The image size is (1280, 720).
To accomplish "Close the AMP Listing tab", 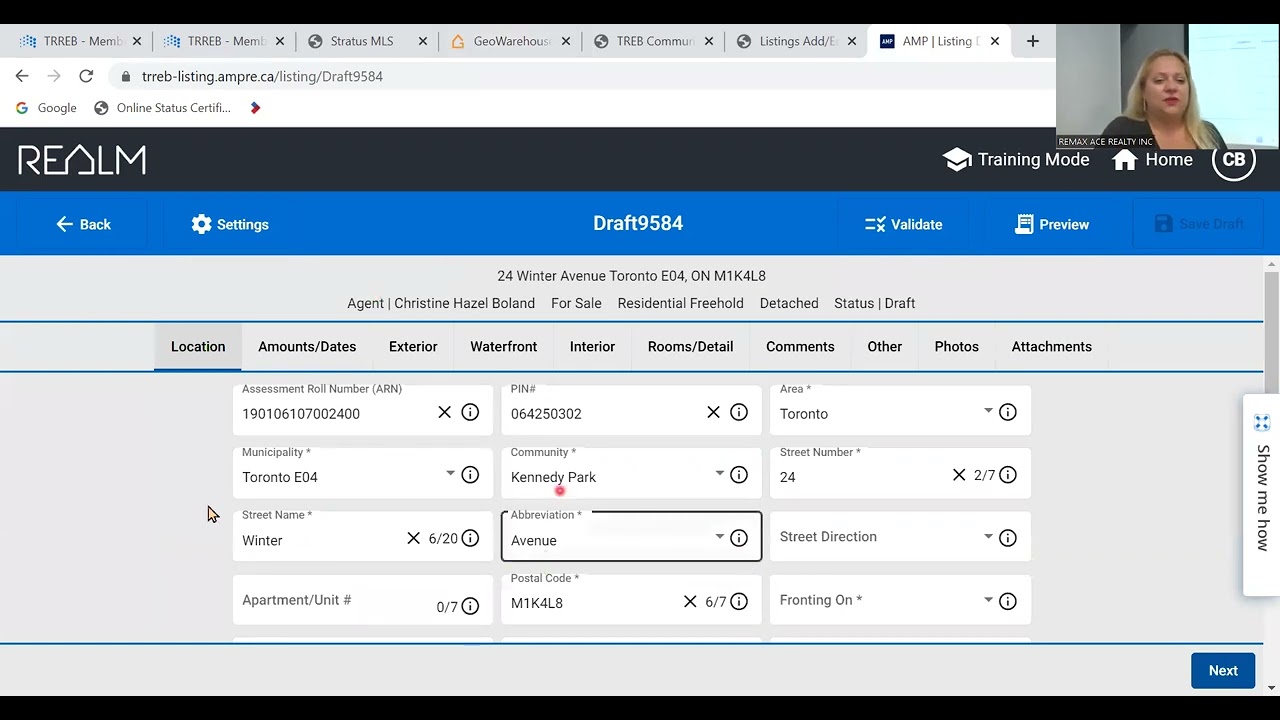I will coord(995,41).
